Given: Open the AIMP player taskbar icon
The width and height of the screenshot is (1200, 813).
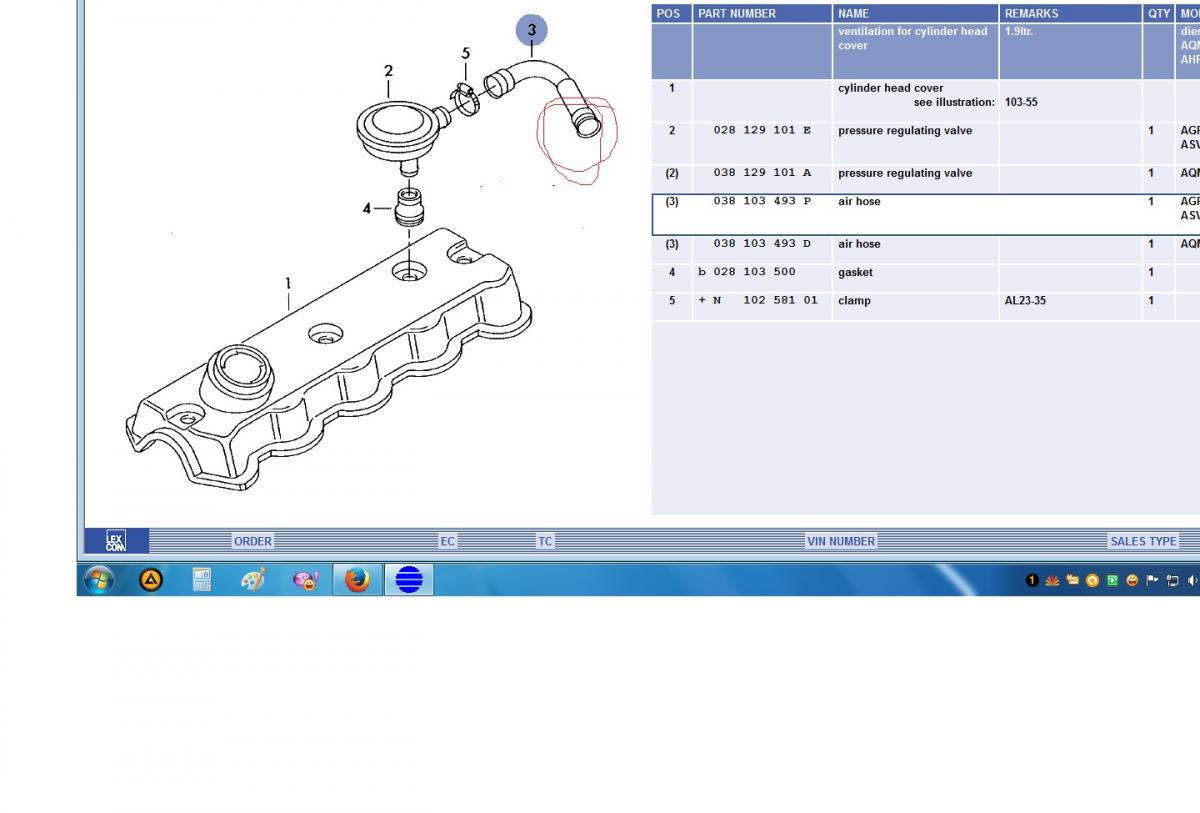Looking at the screenshot, I should click(x=151, y=579).
